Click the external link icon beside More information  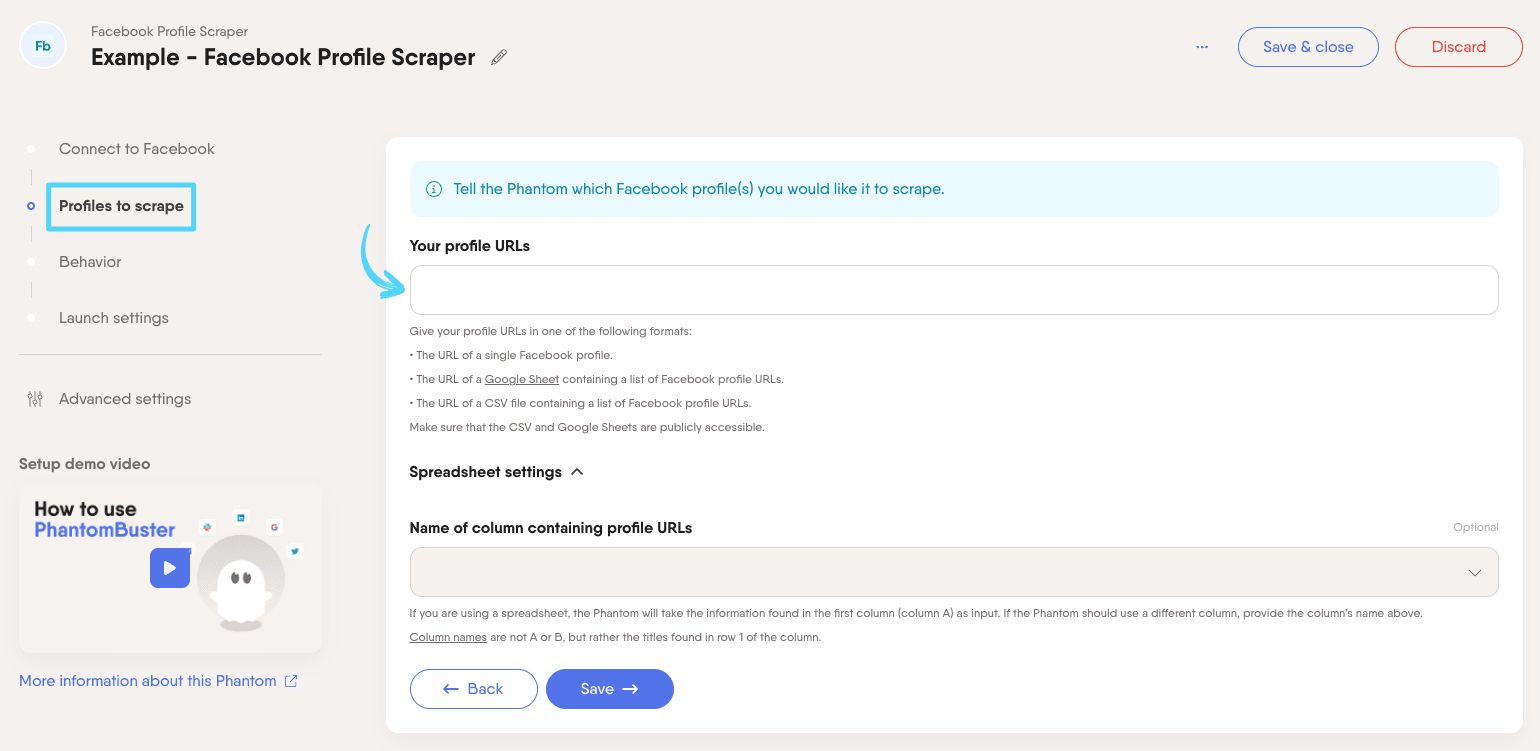(291, 681)
